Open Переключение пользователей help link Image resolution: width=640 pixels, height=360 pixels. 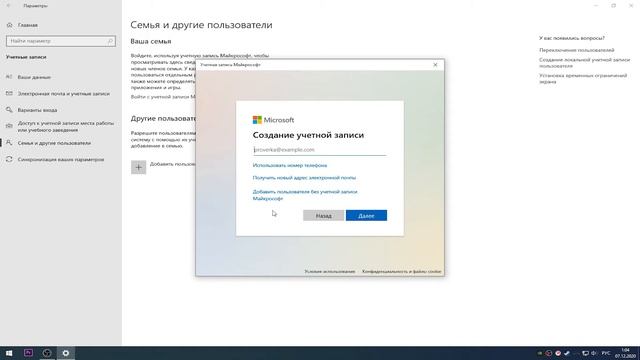pyautogui.click(x=576, y=50)
